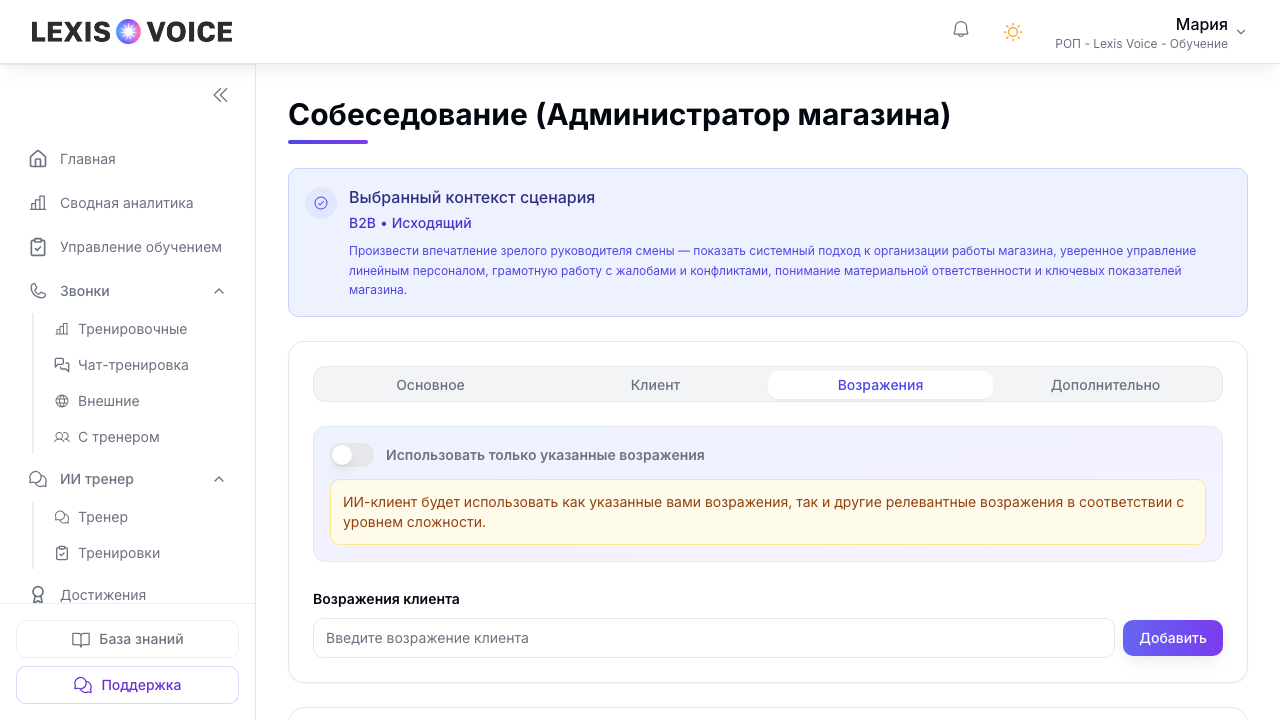Click the globe icon beside Внешние
This screenshot has height=720, width=1280.
[62, 401]
